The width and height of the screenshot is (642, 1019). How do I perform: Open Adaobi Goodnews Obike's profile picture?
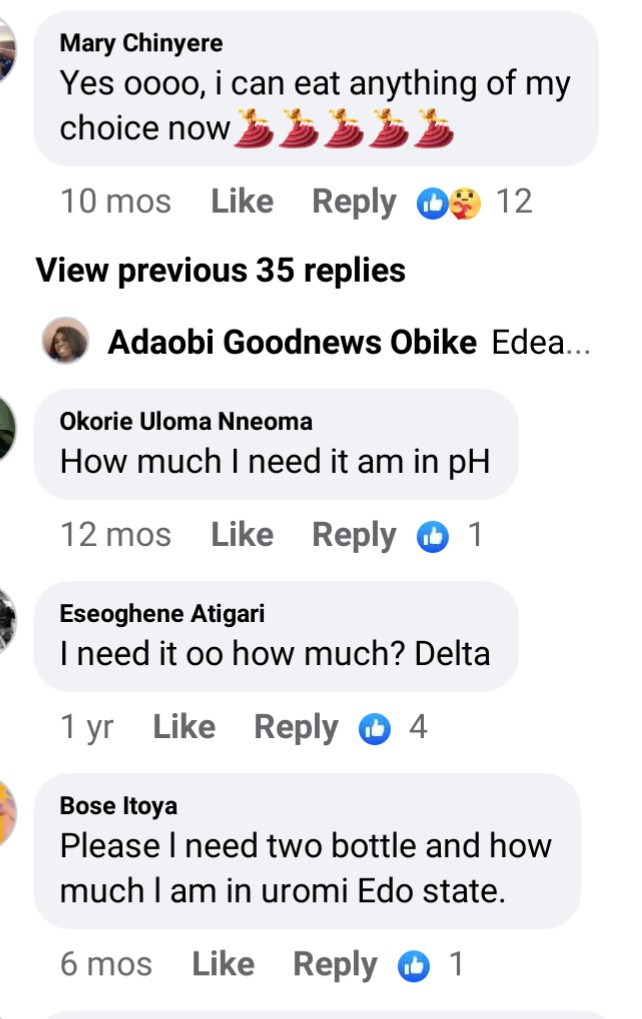[x=66, y=343]
